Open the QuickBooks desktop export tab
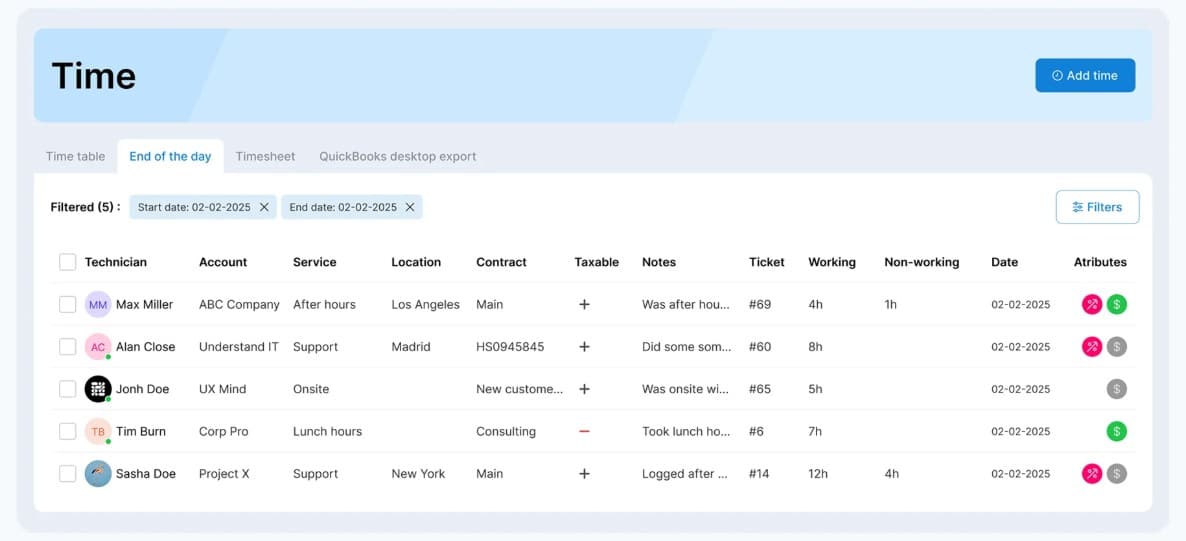Viewport: 1186px width, 541px height. coord(398,157)
